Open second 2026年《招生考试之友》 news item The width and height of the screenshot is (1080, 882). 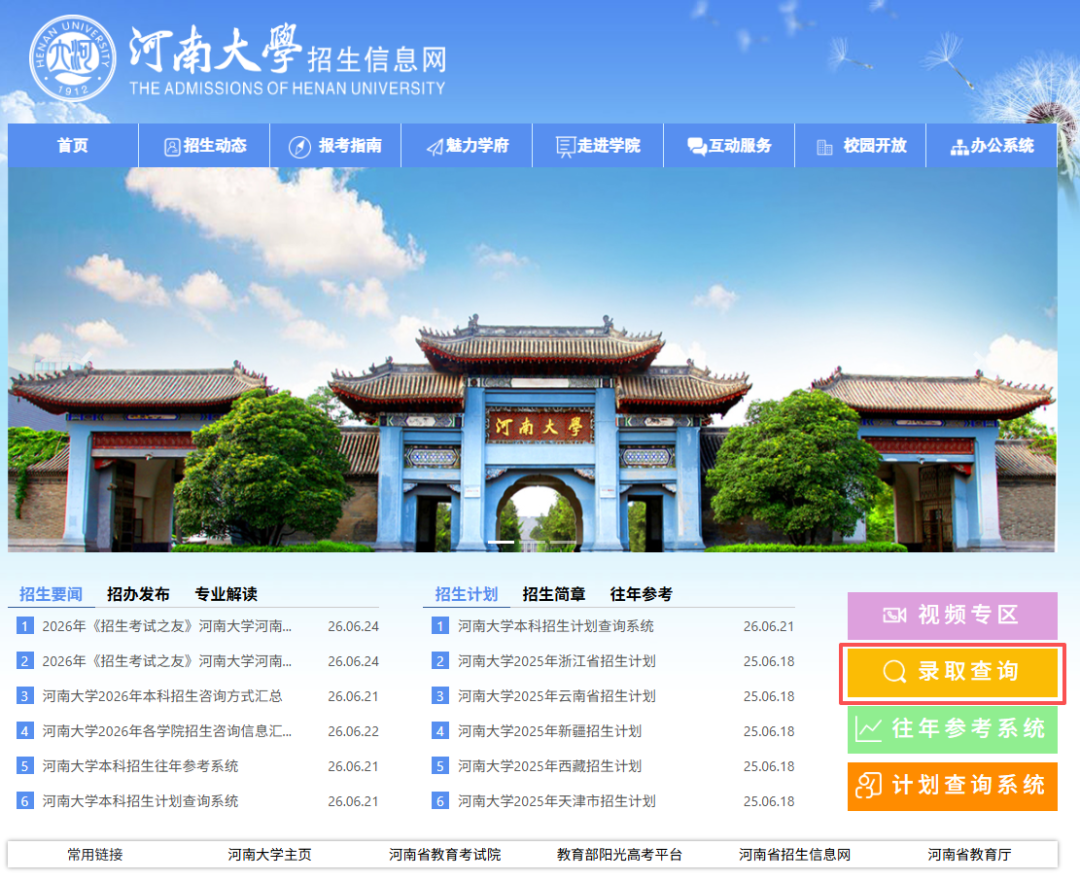click(167, 661)
